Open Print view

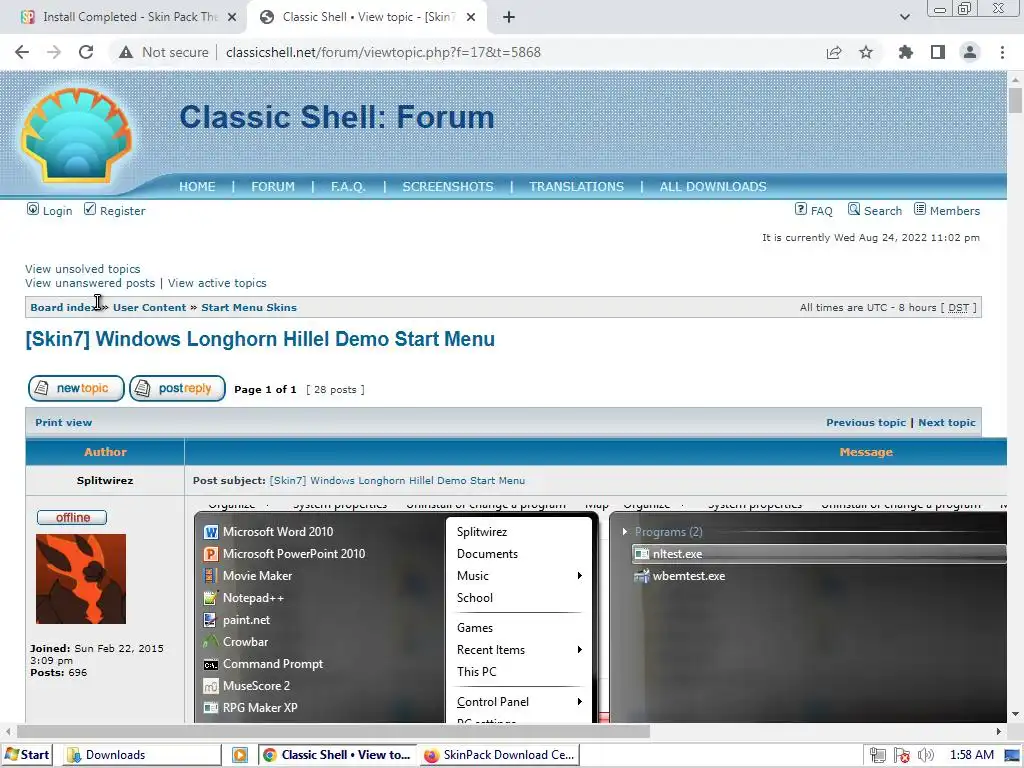point(63,423)
